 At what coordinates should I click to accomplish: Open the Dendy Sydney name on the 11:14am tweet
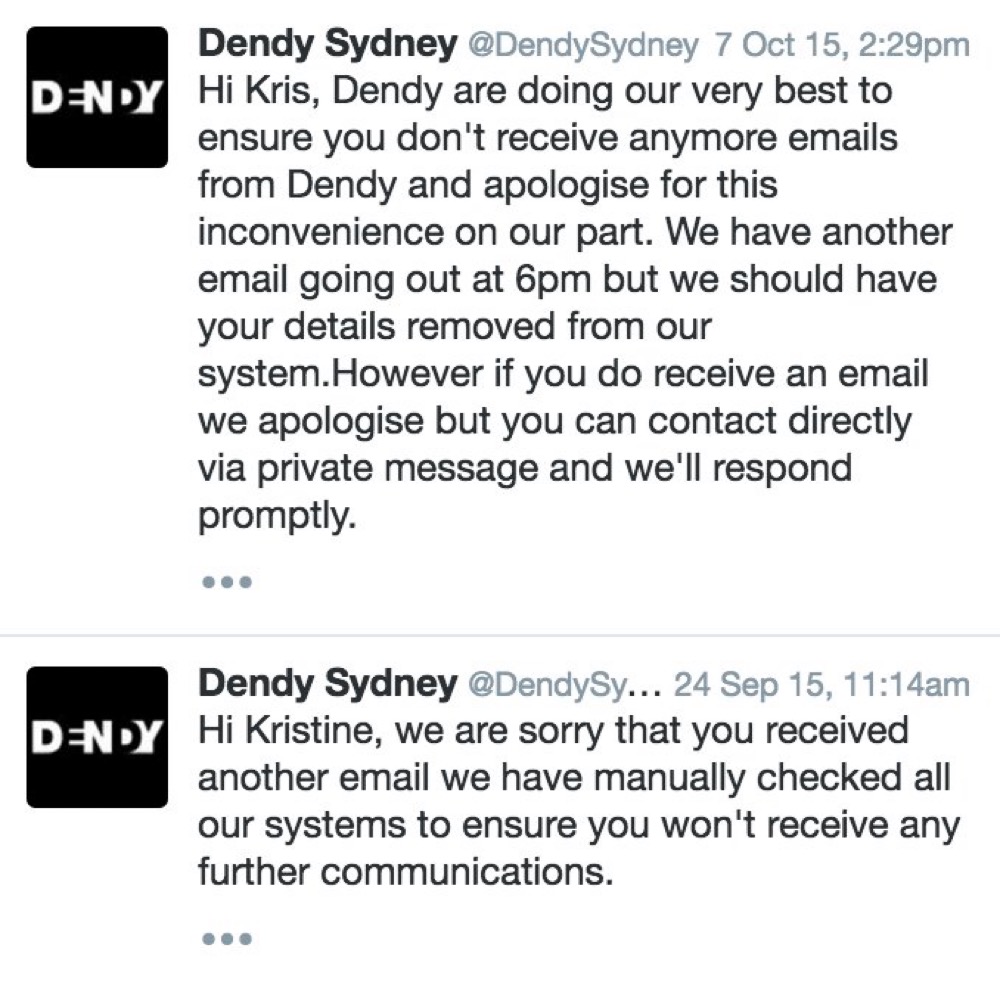pos(328,683)
